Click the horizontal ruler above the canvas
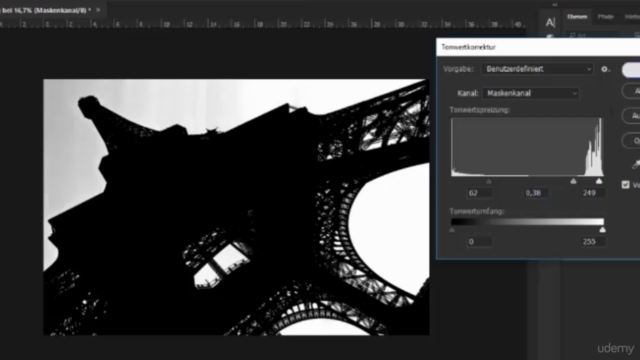 [x=263, y=24]
